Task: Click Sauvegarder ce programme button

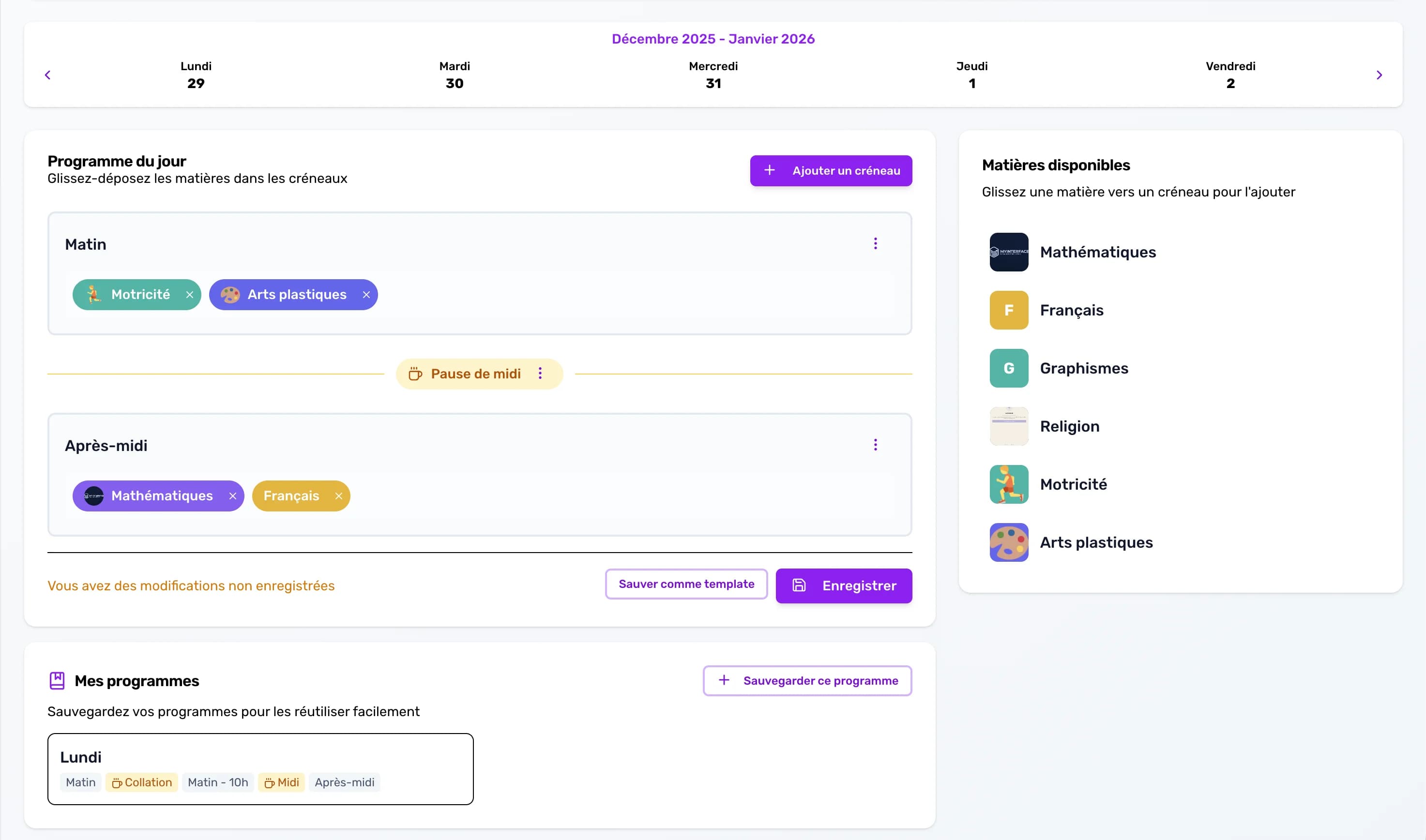Action: pyautogui.click(x=807, y=680)
